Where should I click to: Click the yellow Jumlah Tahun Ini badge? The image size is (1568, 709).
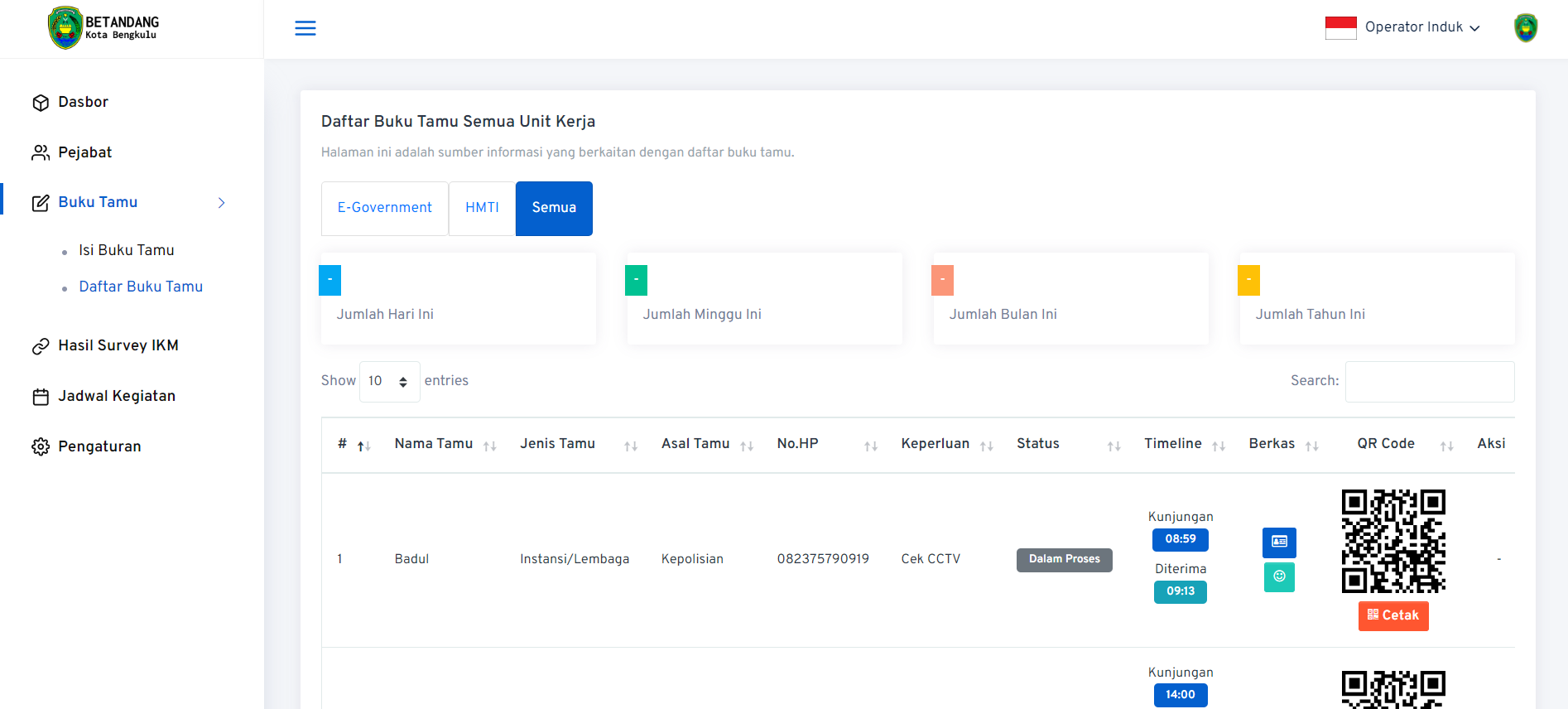tap(1248, 280)
